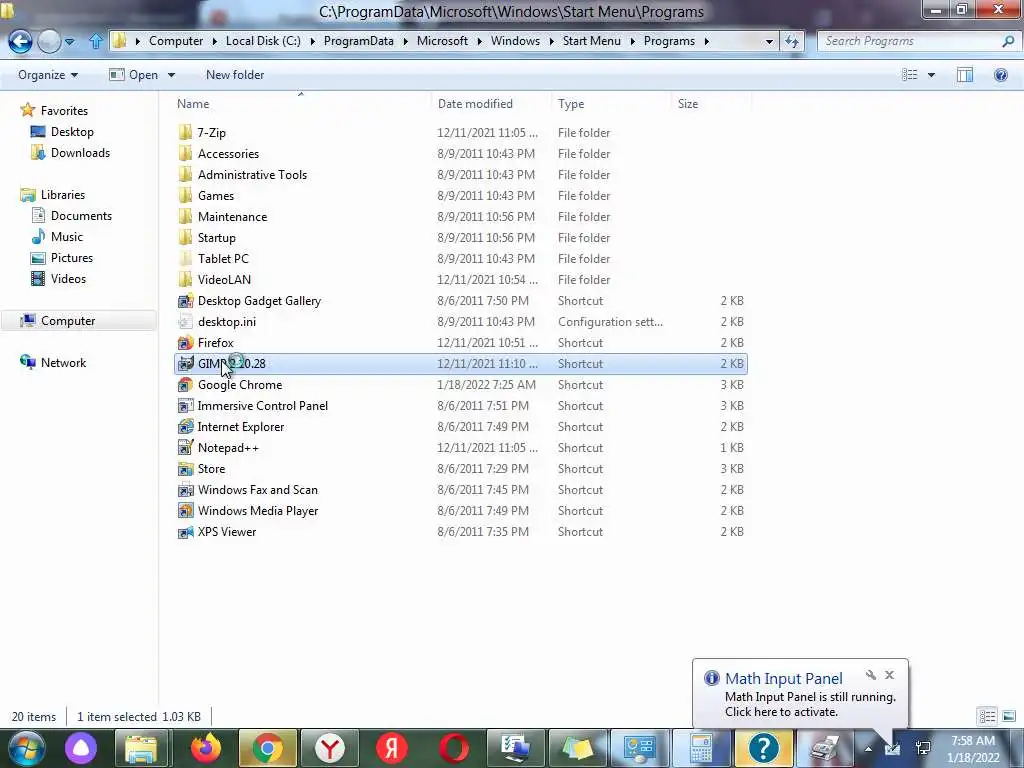Select the Administrative Tools folder
The height and width of the screenshot is (768, 1024).
(252, 174)
